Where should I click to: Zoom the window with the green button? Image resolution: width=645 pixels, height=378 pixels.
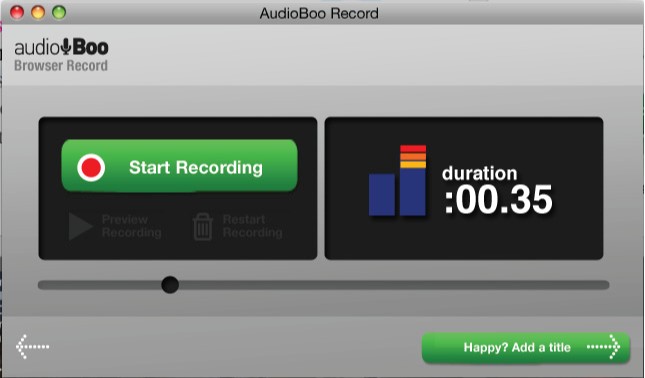pyautogui.click(x=59, y=12)
